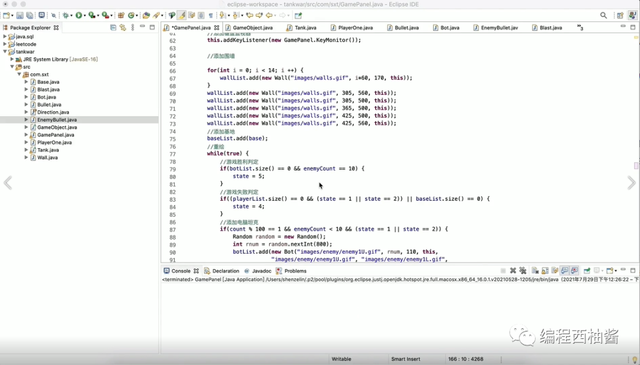Select Direction.java in Package Explorer
The width and height of the screenshot is (640, 365).
pyautogui.click(x=53, y=112)
